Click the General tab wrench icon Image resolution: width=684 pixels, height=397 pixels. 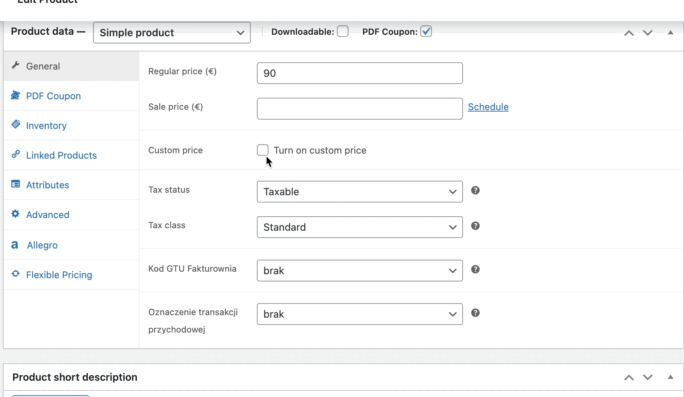click(x=16, y=65)
